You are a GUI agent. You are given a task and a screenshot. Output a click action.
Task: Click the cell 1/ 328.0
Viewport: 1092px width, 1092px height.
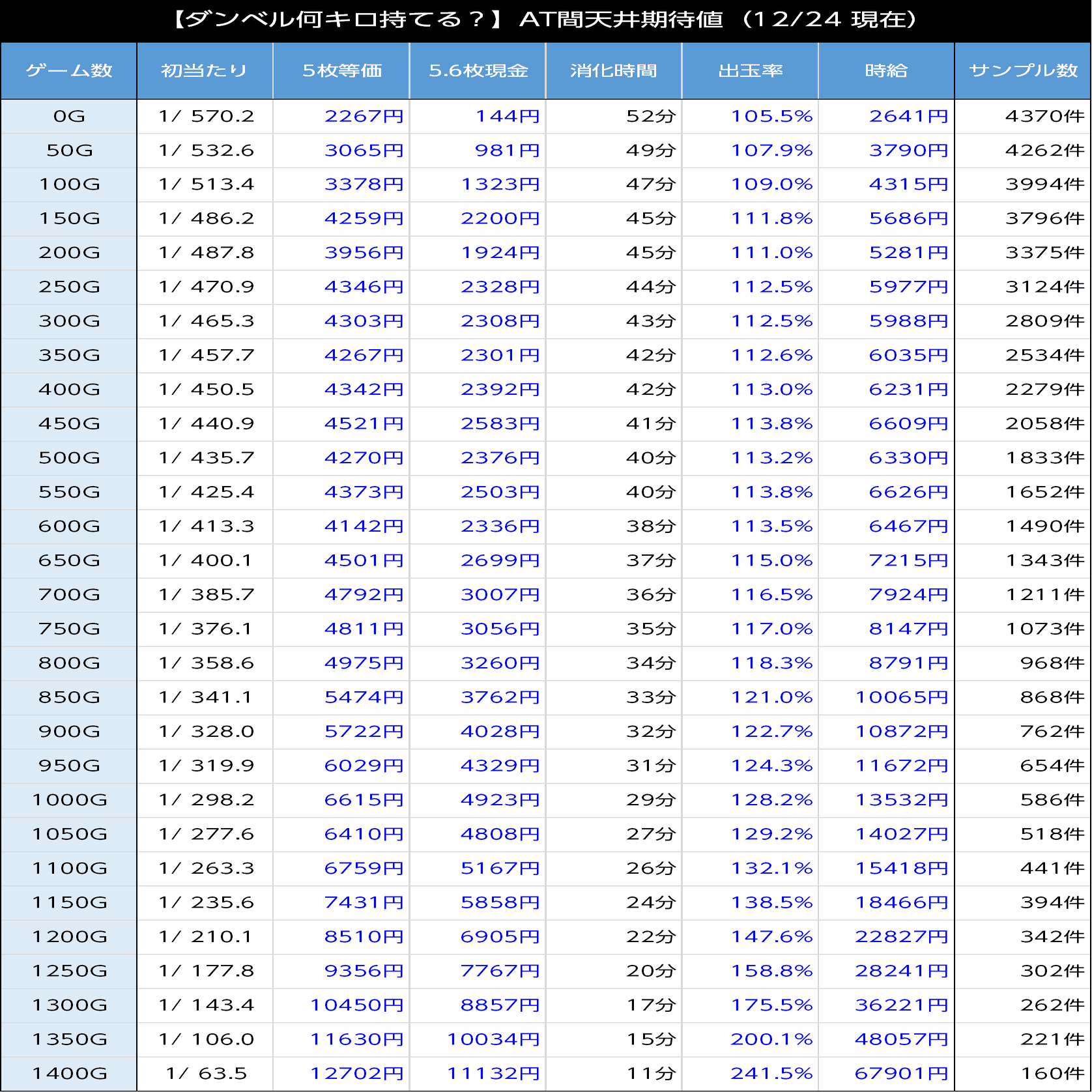click(x=206, y=732)
